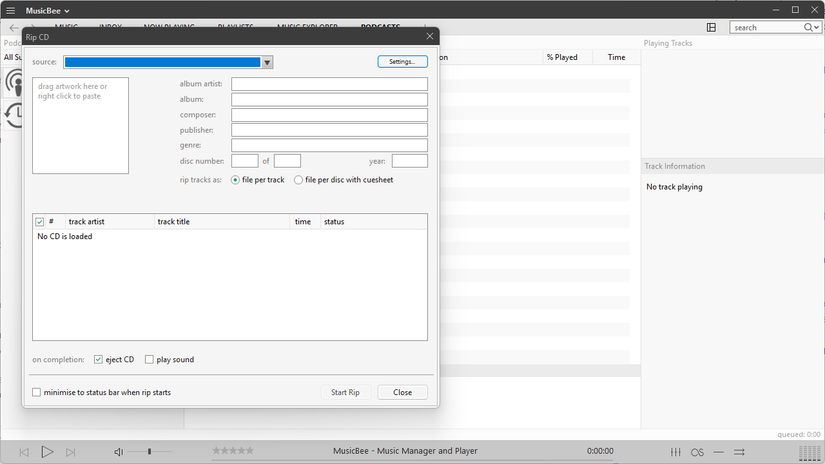This screenshot has width=825, height=464.
Task: Toggle last.fm scrobbling icon
Action: pyautogui.click(x=697, y=452)
